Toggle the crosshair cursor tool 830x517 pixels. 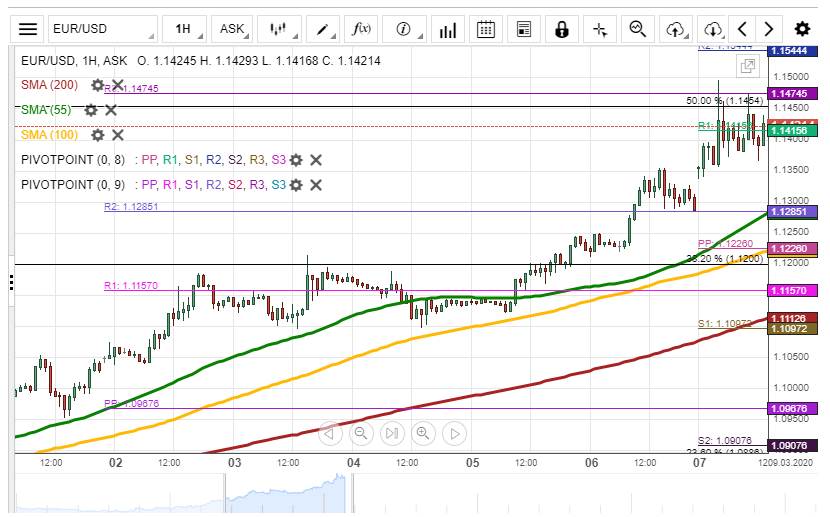pos(600,29)
